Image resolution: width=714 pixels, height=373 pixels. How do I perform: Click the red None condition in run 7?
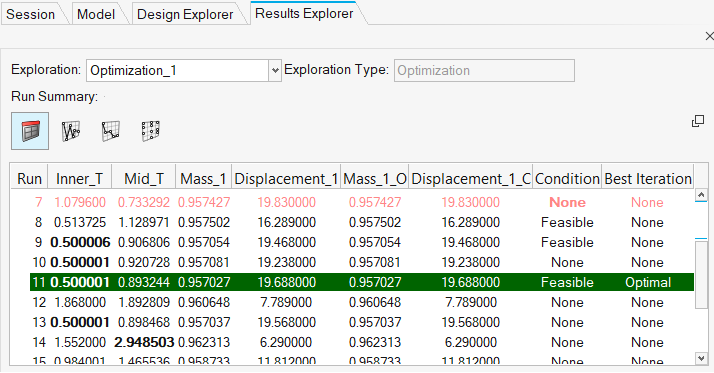567,202
